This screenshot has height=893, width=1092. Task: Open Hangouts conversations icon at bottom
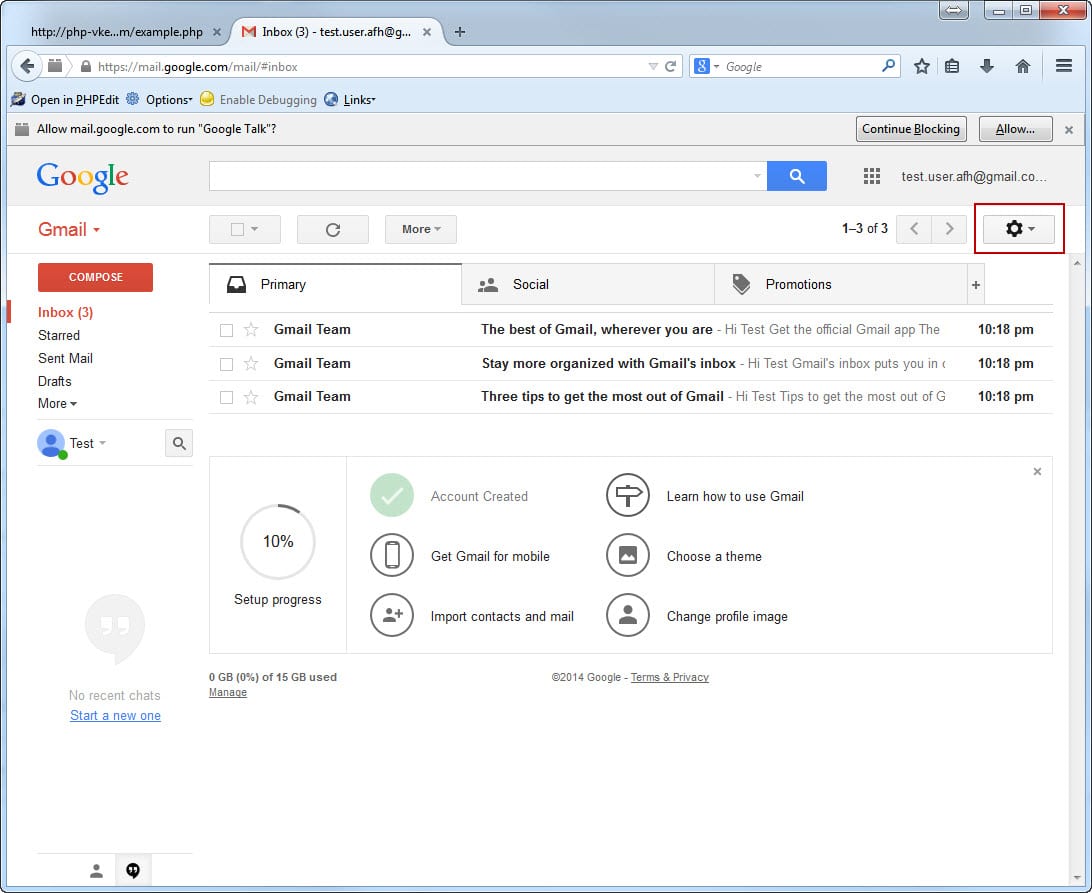pyautogui.click(x=133, y=871)
